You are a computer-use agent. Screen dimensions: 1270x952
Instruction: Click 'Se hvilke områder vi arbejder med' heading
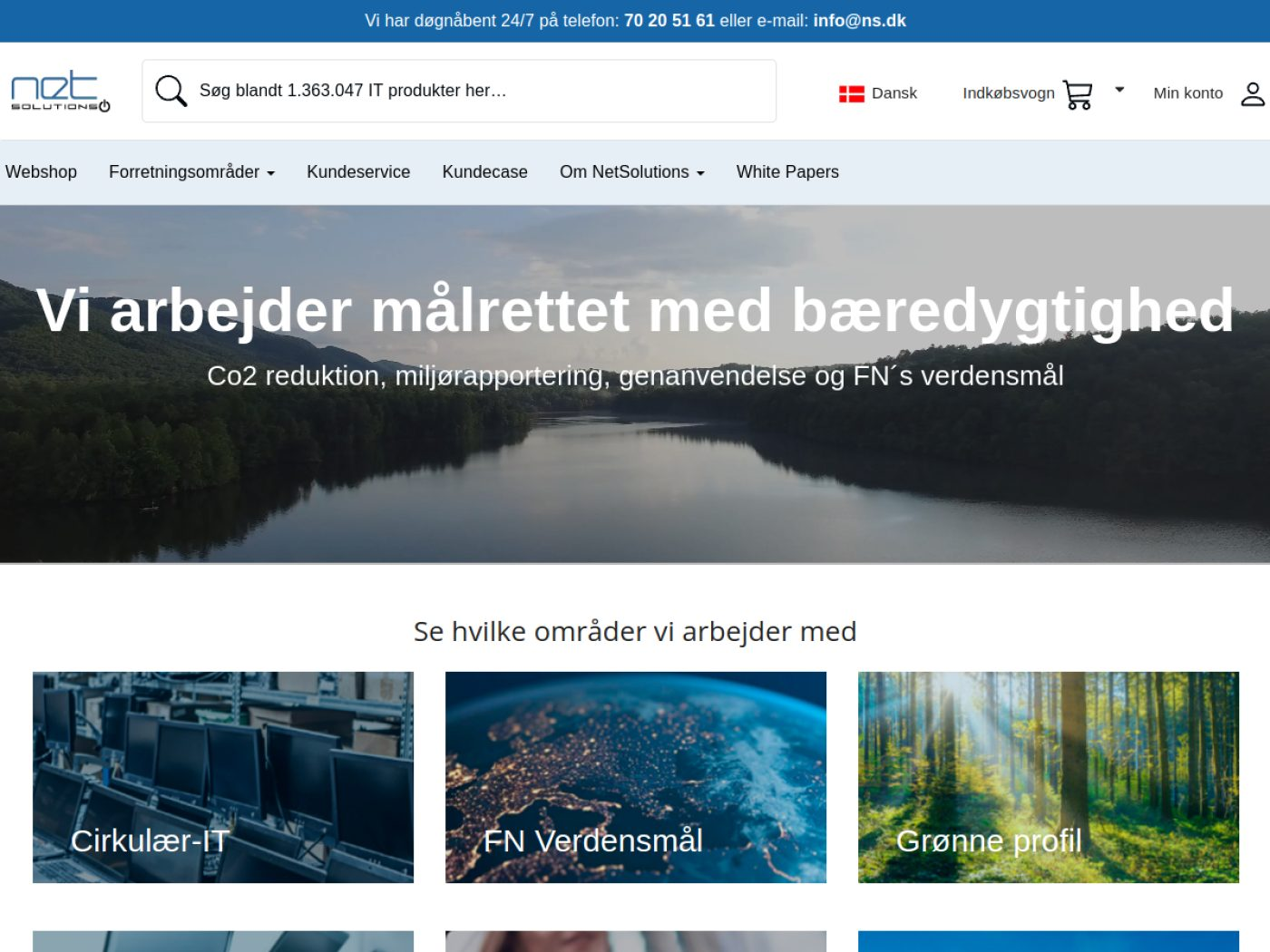tap(635, 631)
